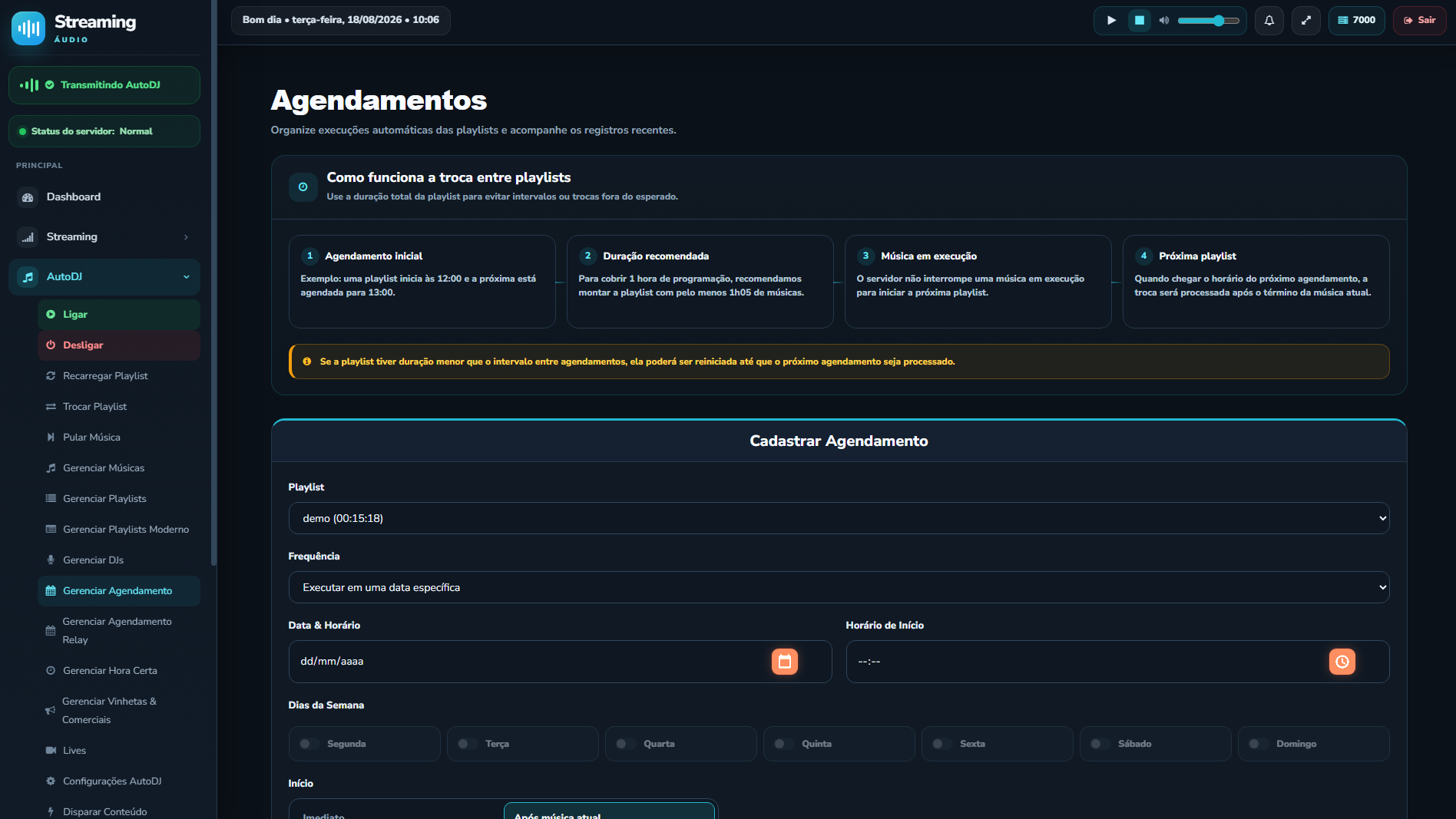The width and height of the screenshot is (1456, 819).
Task: Click the Horário de Início time field
Action: click(1117, 662)
